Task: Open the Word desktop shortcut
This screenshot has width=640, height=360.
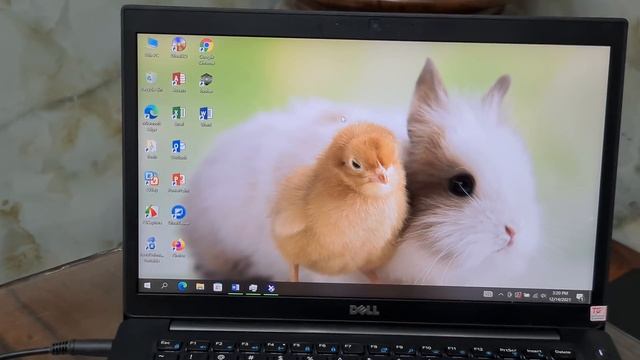Action: point(206,116)
